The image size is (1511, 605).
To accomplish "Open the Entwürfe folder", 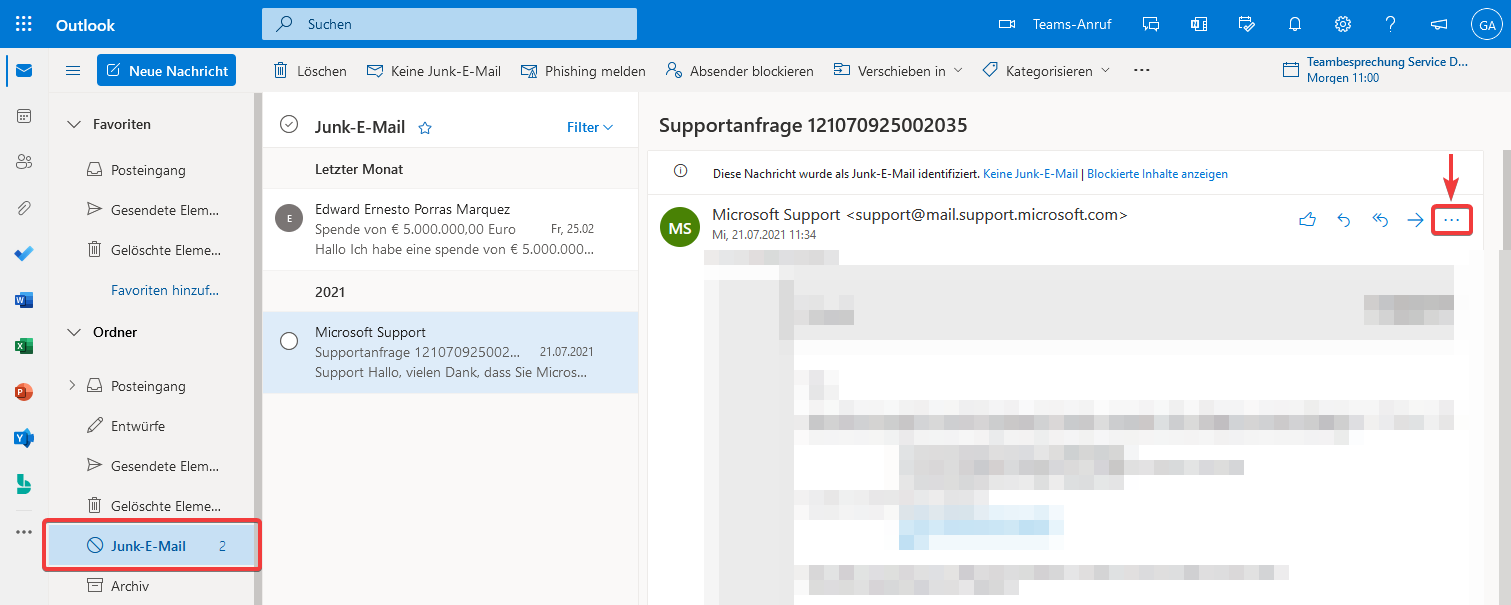I will click(x=138, y=426).
